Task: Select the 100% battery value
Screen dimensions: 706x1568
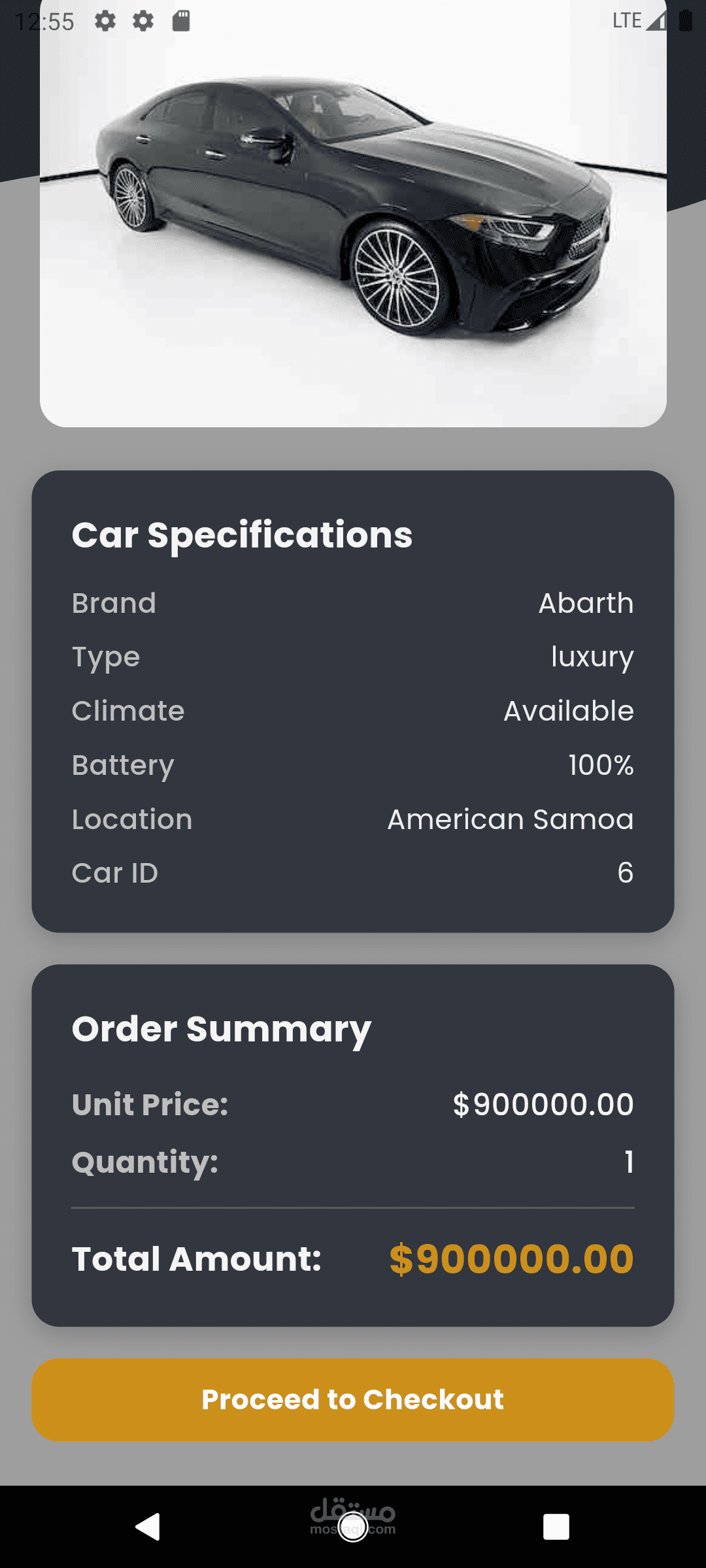Action: tap(601, 765)
